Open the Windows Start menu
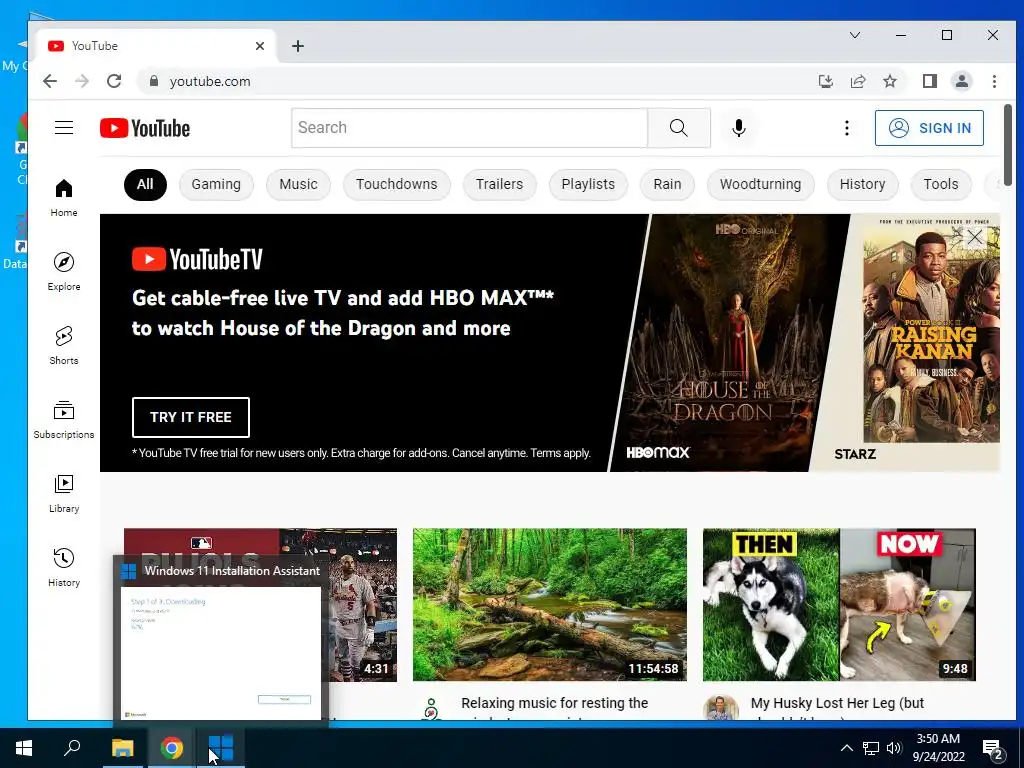1024x768 pixels. tap(24, 748)
